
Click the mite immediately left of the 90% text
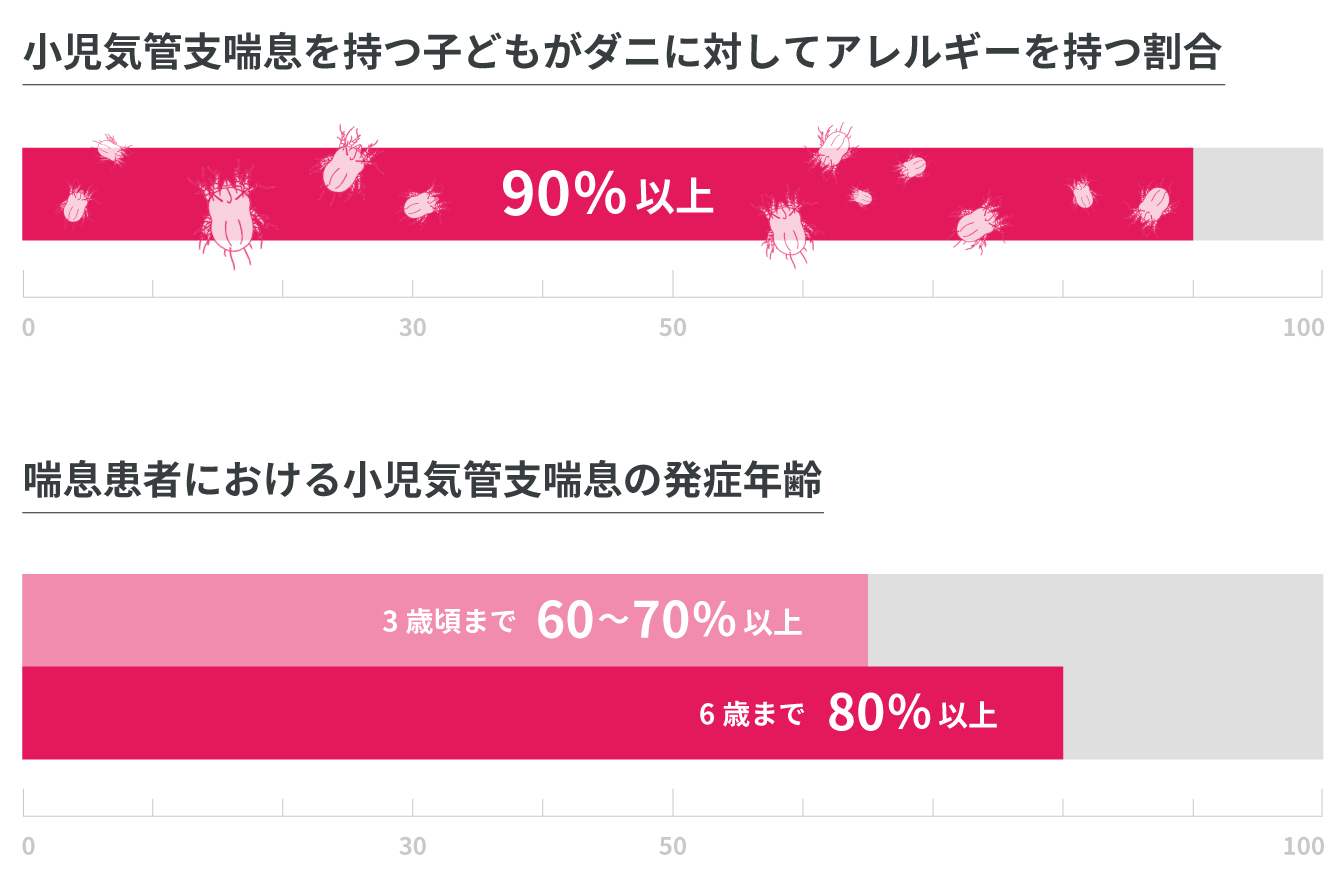pos(421,204)
